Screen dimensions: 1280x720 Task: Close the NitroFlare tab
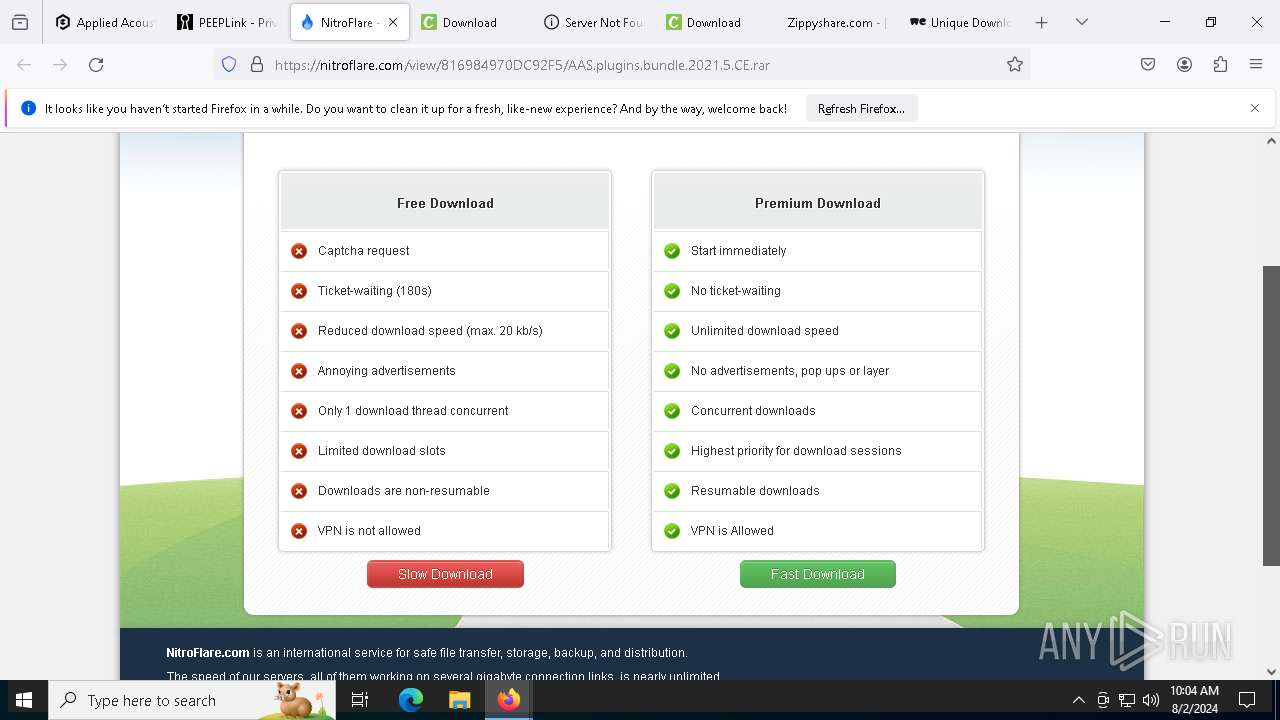click(393, 22)
